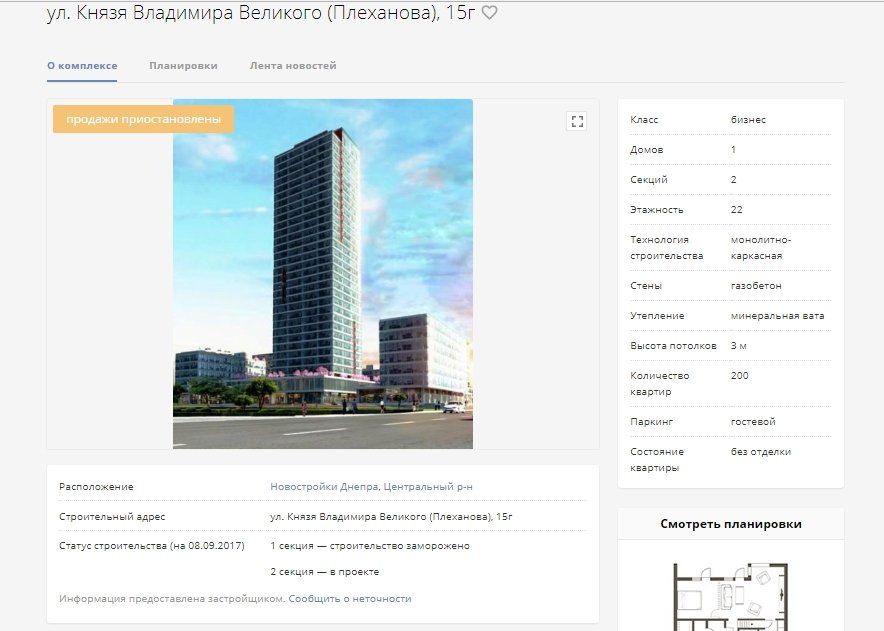Screen dimensions: 884x631
Task: Click the Смотреть планировки heading
Action: click(730, 524)
